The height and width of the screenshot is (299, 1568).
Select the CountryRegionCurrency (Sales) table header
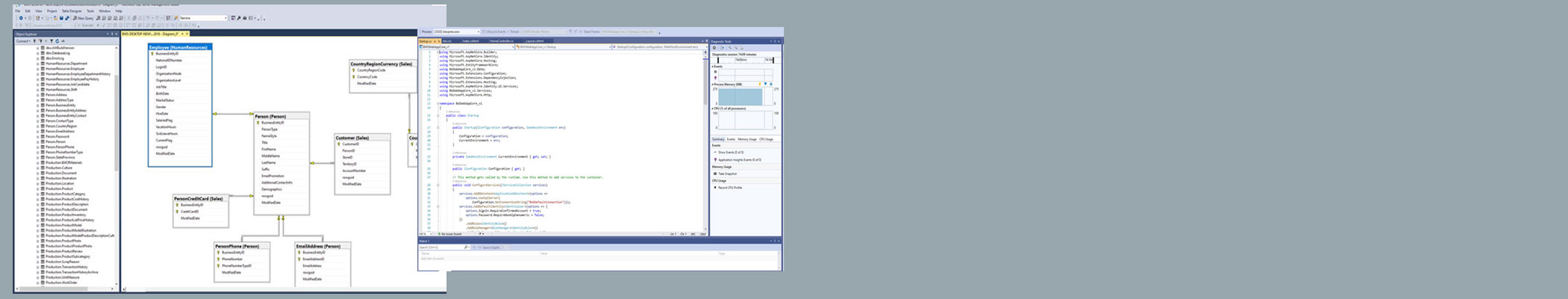383,64
